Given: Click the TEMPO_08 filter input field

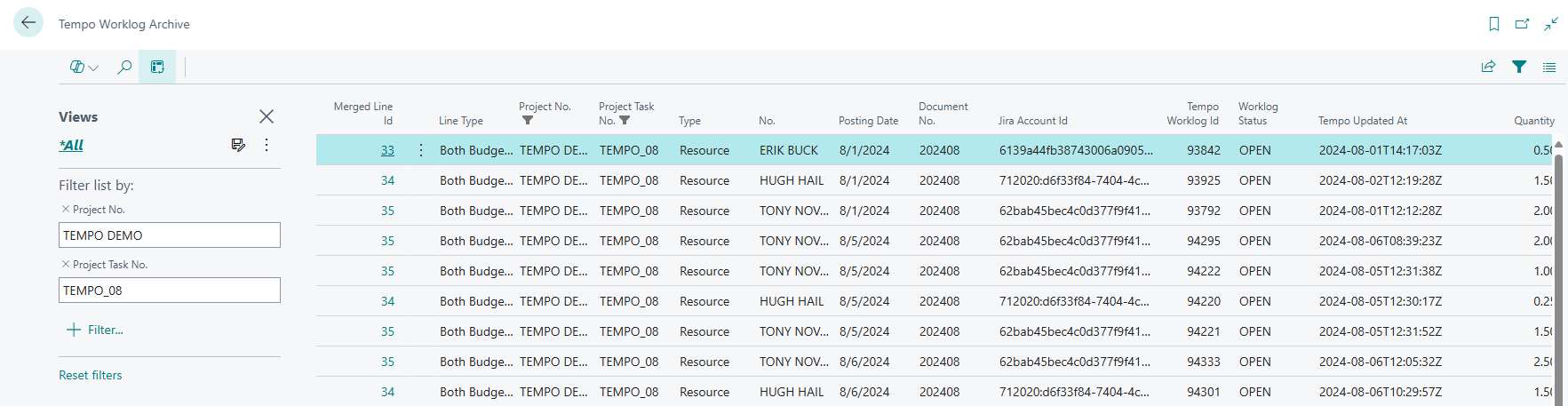Looking at the screenshot, I should pyautogui.click(x=169, y=291).
